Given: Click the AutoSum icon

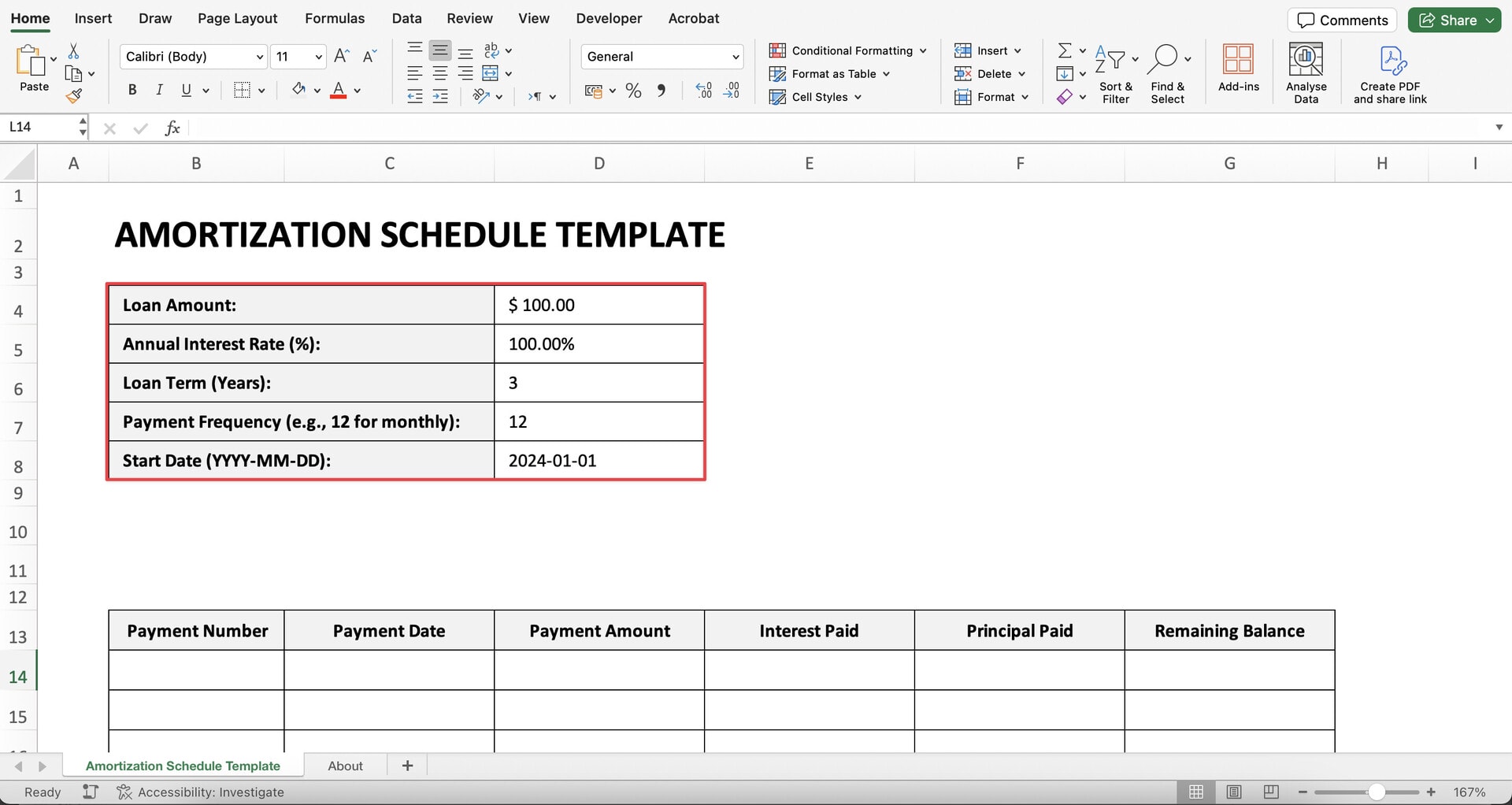Looking at the screenshot, I should pos(1064,50).
